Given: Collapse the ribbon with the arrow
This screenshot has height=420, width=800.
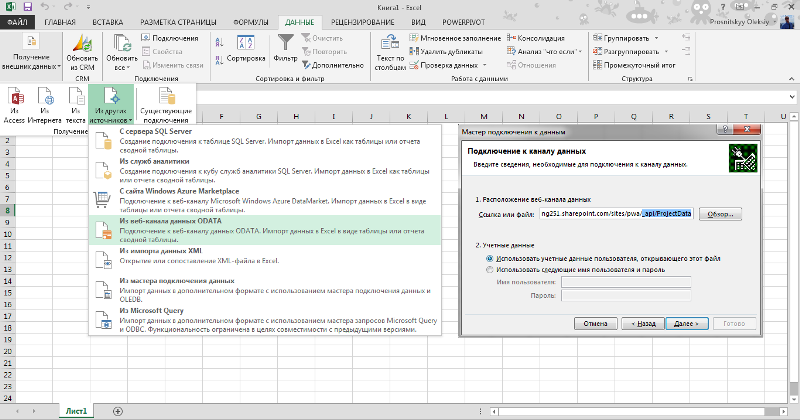Looking at the screenshot, I should point(791,79).
